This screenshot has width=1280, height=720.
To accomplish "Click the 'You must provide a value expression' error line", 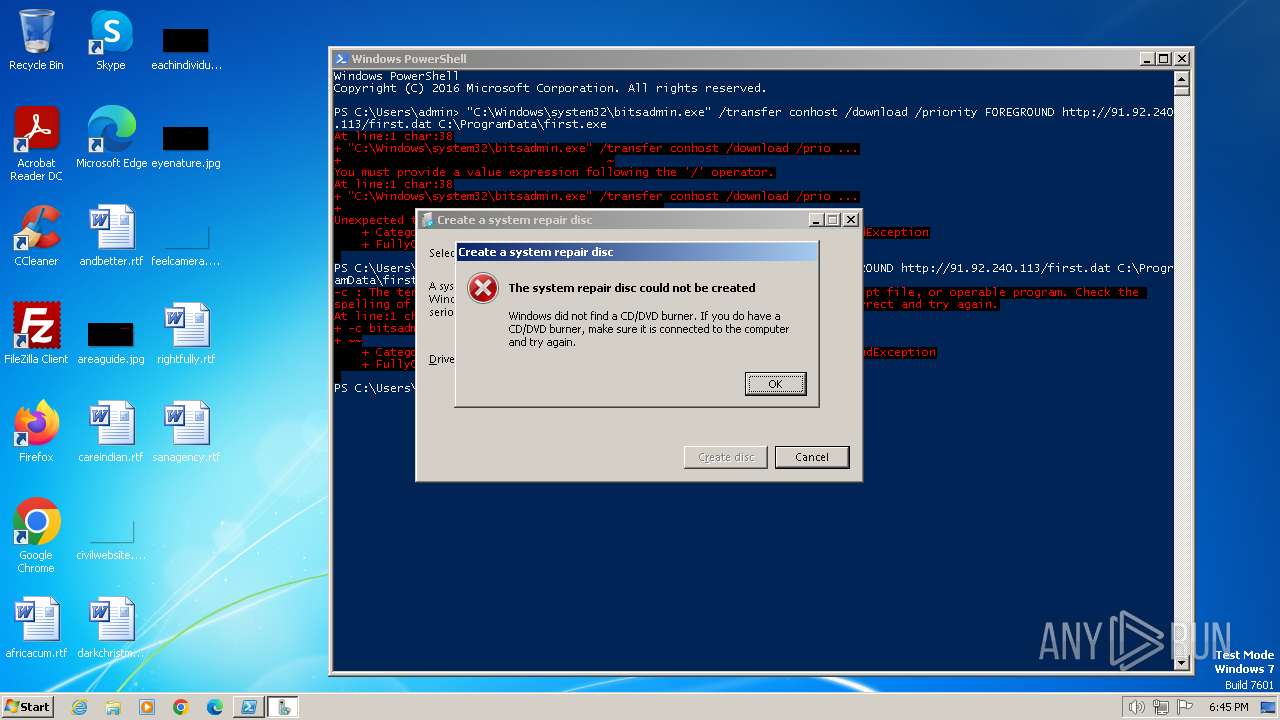I will coord(554,172).
